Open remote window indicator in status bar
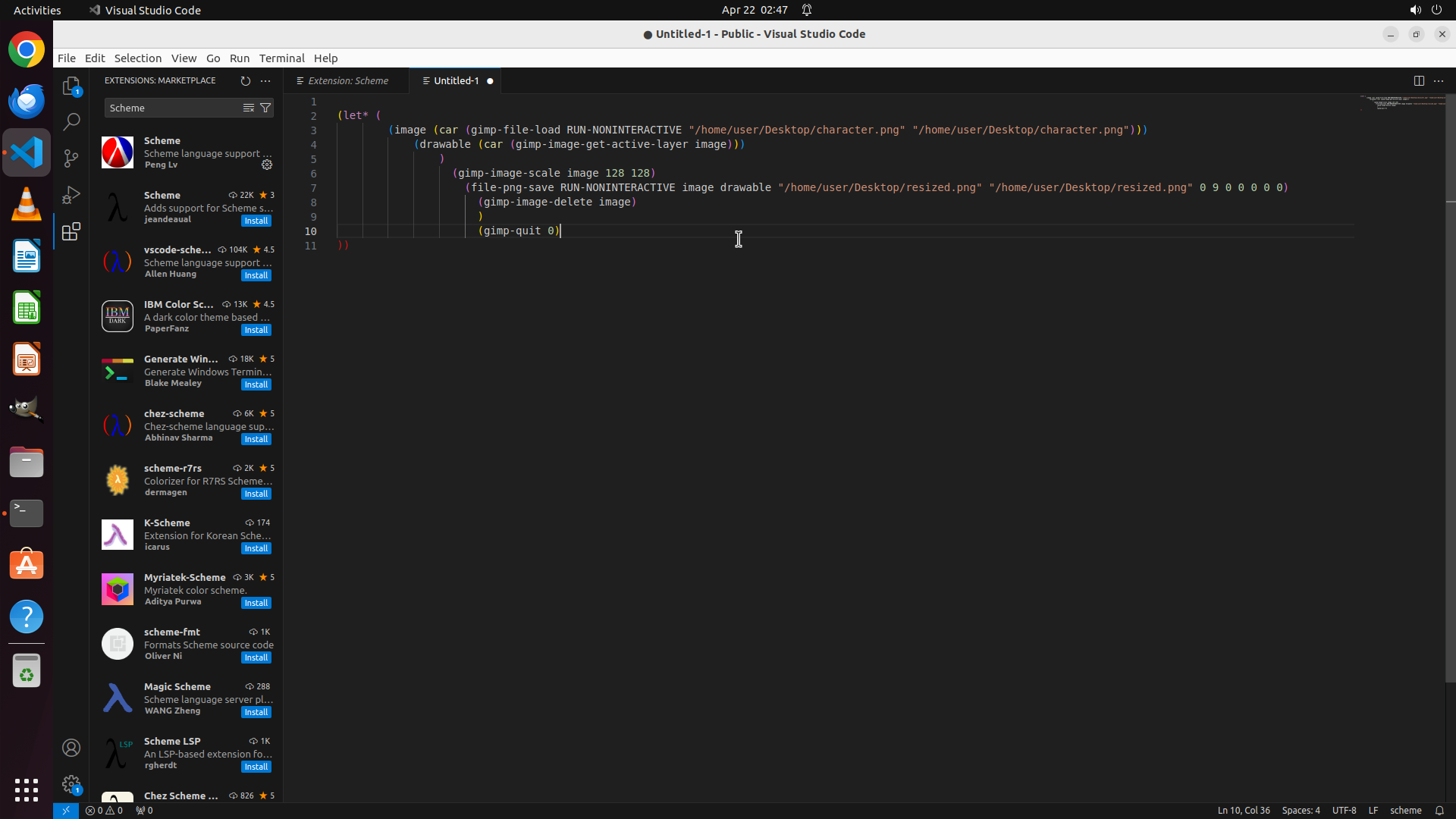 coord(66,810)
